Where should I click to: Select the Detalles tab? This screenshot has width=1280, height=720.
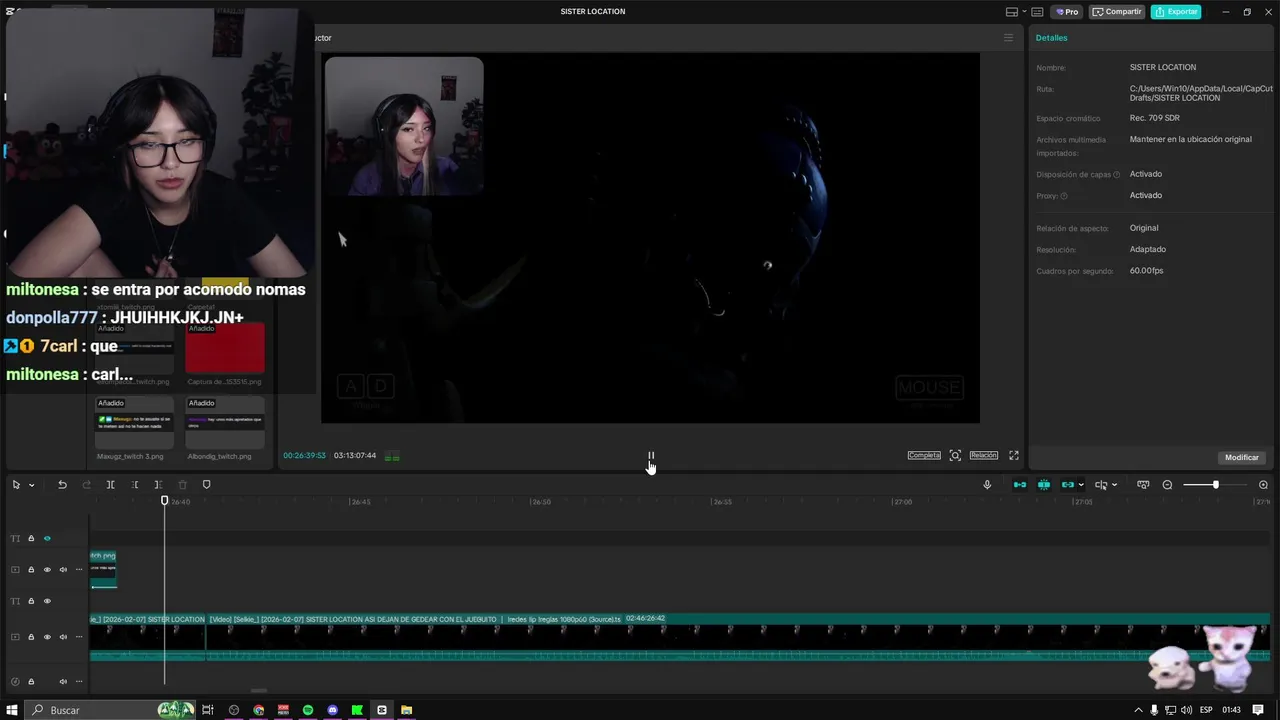tap(1051, 38)
